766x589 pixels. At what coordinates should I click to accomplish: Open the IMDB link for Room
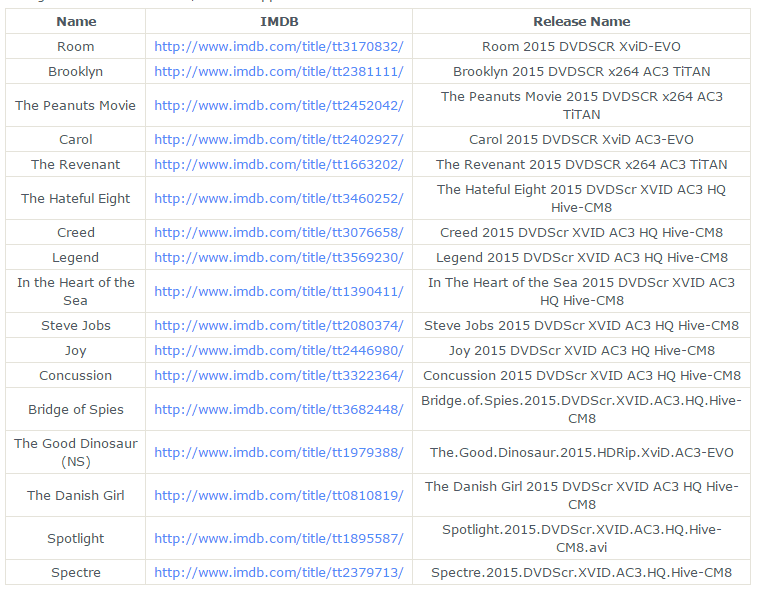coord(279,46)
